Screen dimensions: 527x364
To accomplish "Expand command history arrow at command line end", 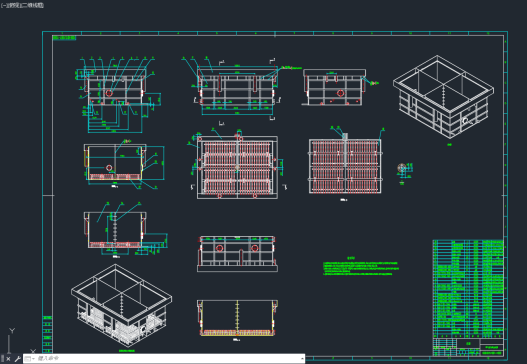I will 302,359.
